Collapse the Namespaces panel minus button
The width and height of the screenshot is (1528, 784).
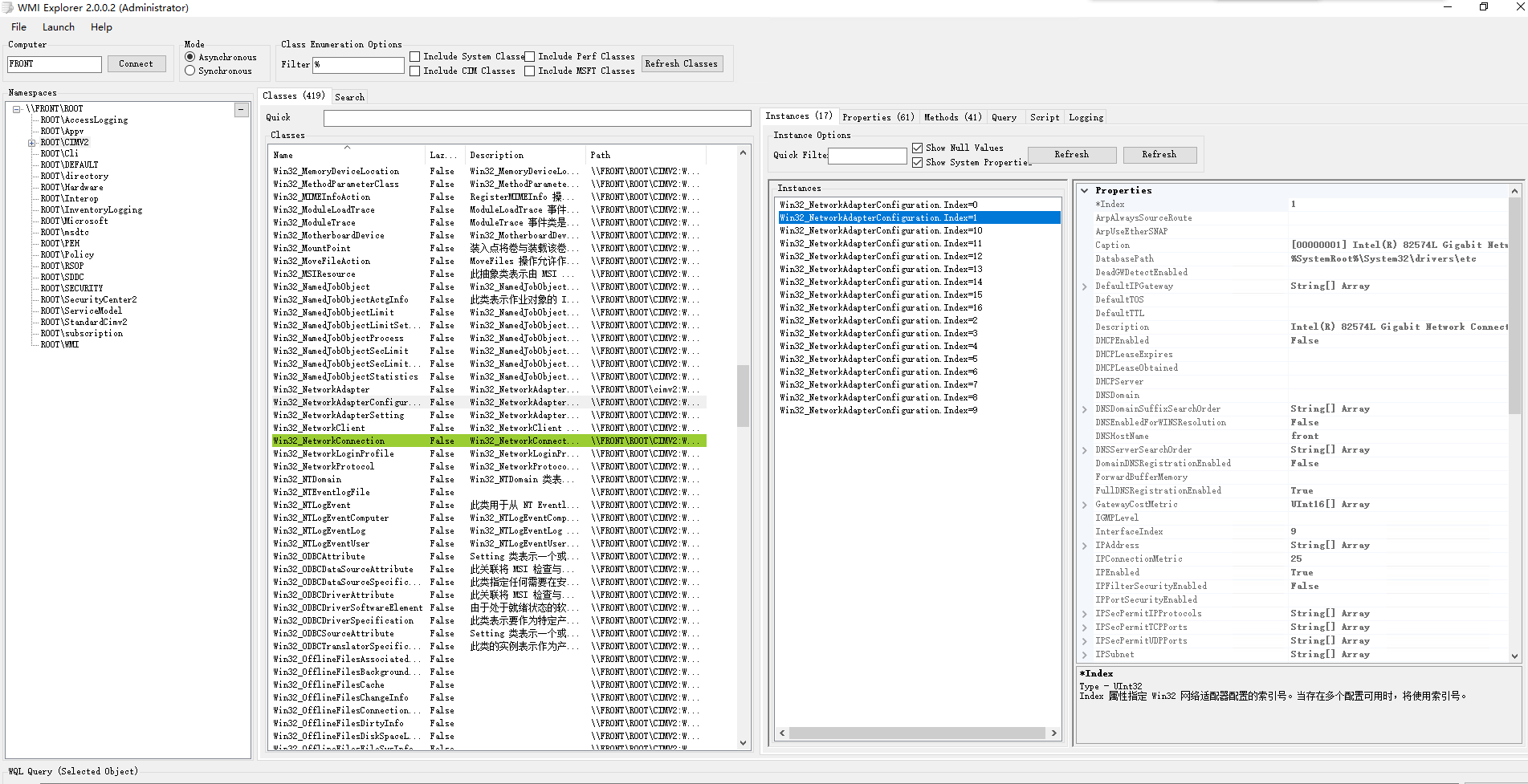click(241, 110)
